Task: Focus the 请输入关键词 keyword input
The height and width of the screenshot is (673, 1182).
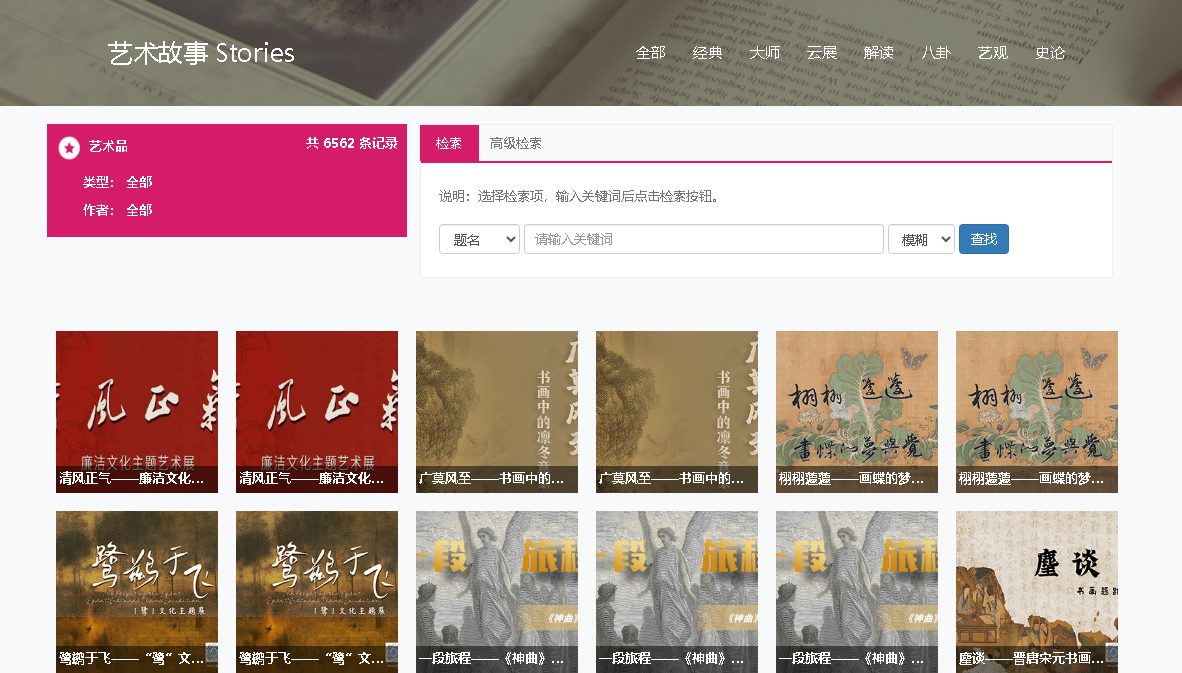Action: [x=704, y=240]
